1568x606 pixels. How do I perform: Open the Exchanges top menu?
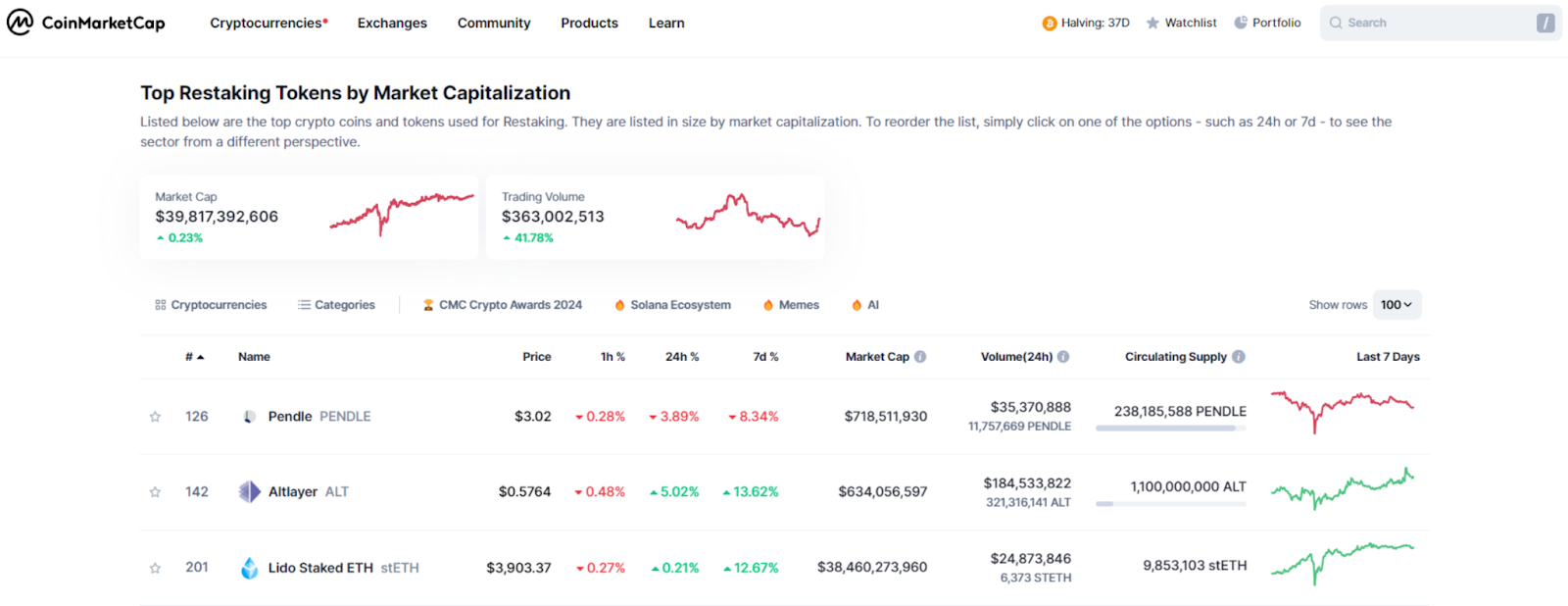click(x=392, y=23)
